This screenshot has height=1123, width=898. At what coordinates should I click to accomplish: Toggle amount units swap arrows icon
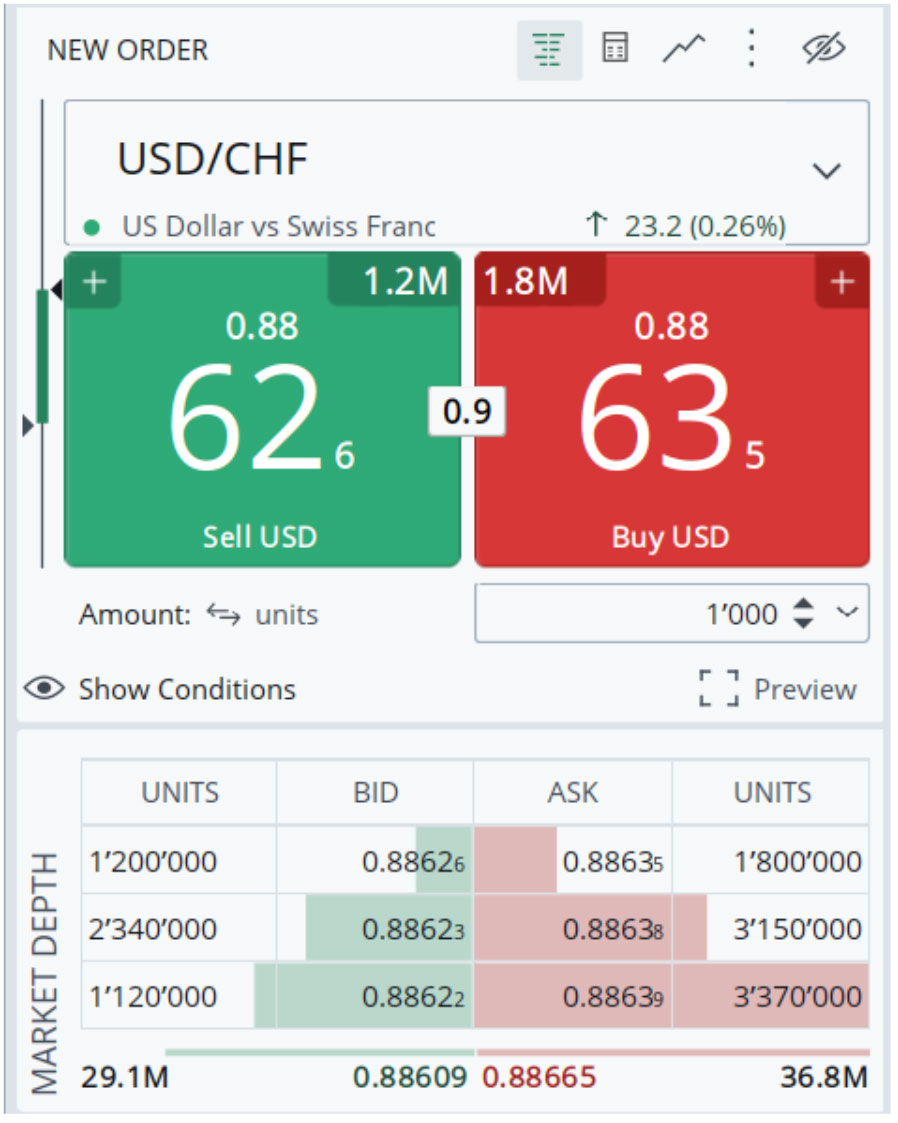tap(223, 614)
